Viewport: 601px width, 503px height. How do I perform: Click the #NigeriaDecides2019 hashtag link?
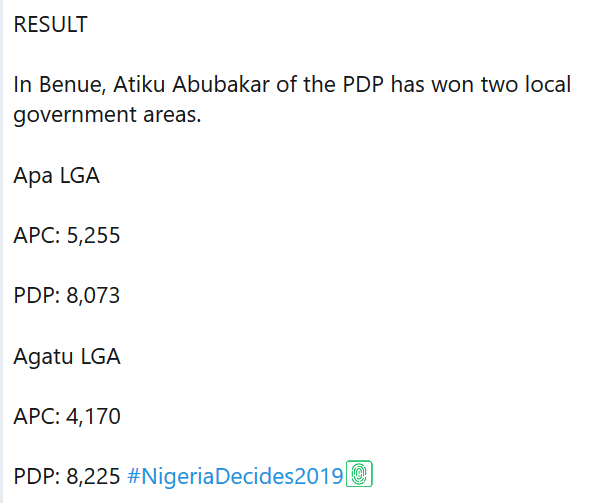coord(235,475)
